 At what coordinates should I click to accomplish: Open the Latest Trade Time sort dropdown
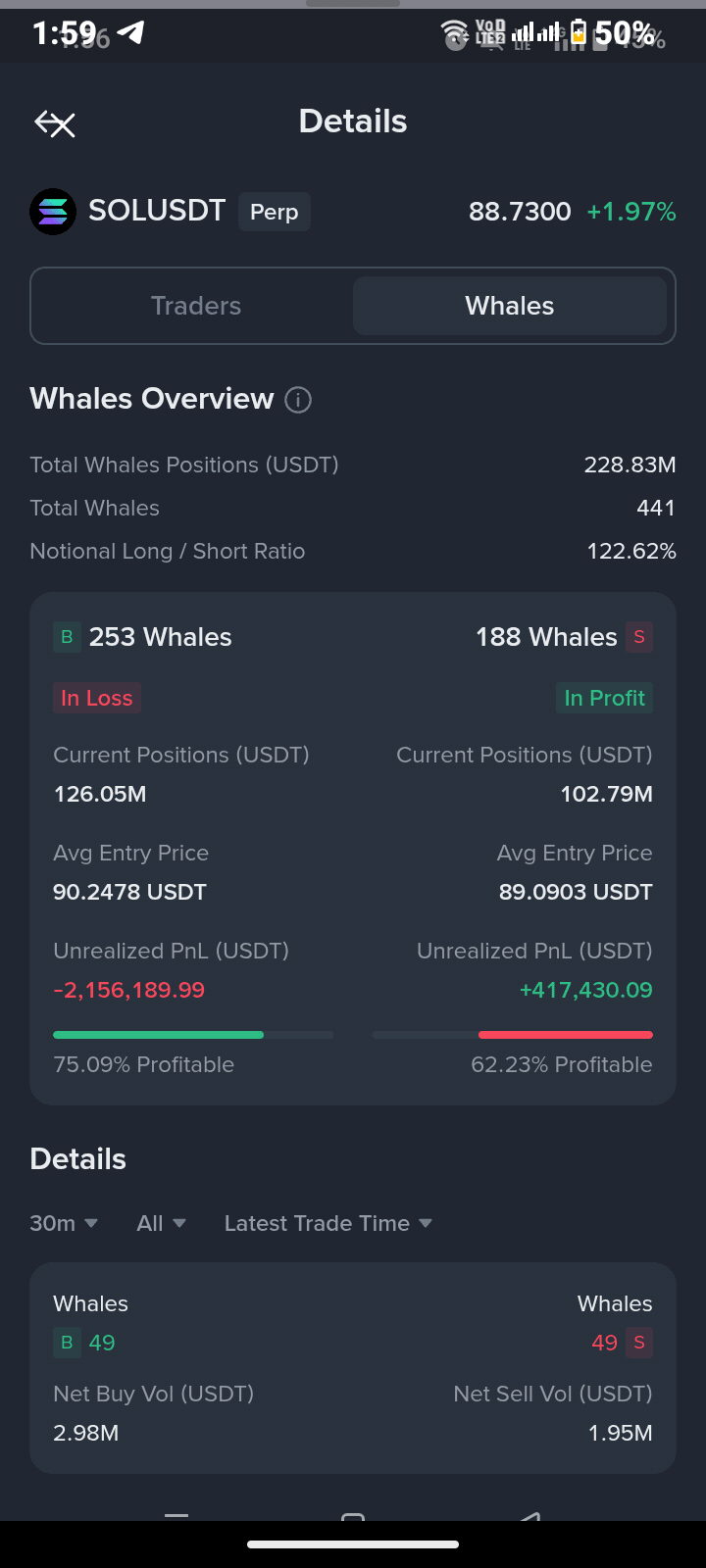(328, 1223)
